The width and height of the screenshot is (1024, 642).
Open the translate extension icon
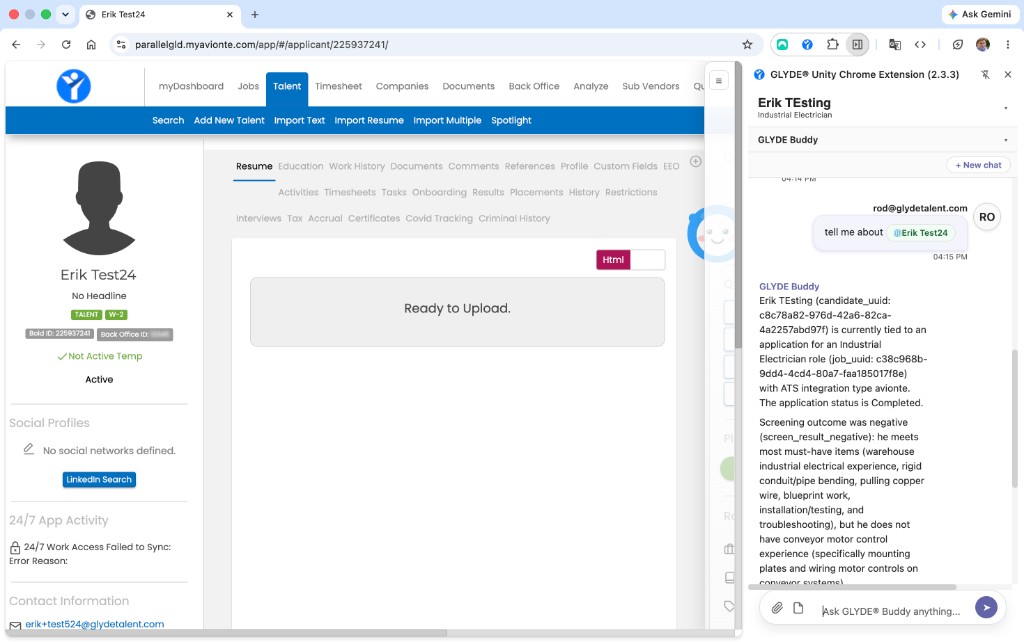point(895,44)
